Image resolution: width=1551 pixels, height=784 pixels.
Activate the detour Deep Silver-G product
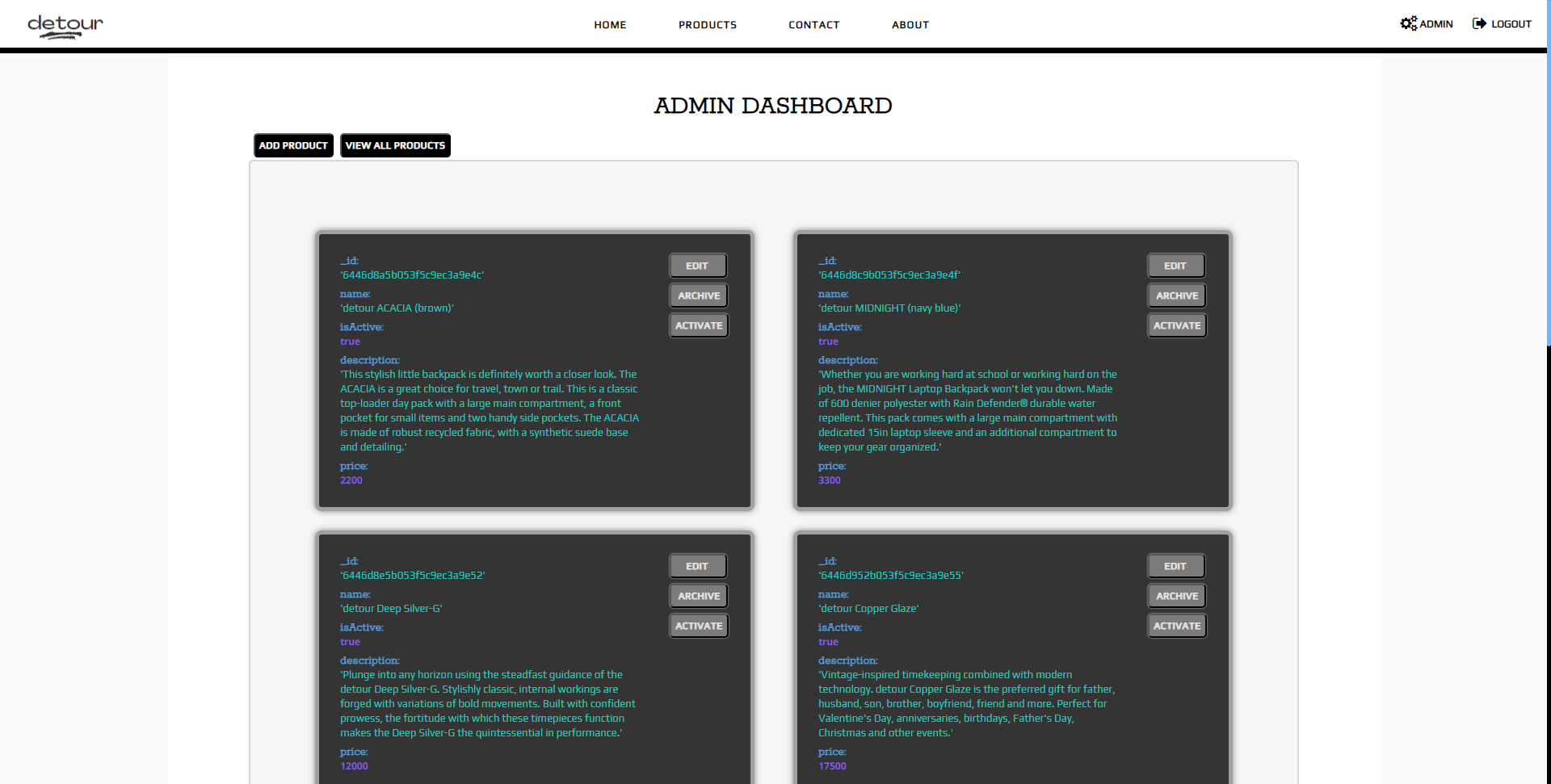tap(699, 626)
